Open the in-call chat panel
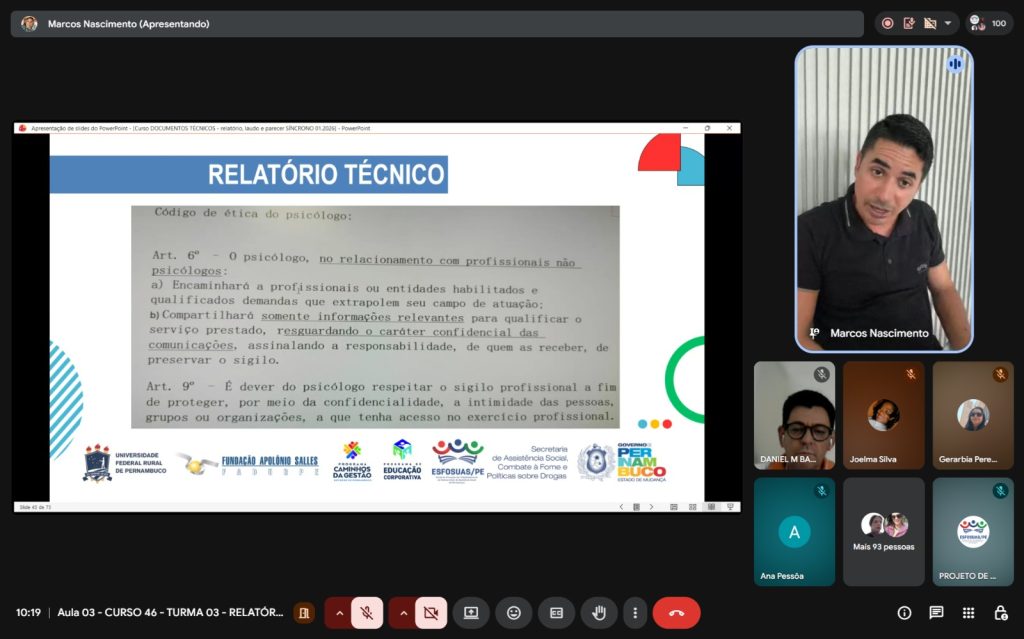Screen dimensions: 1024x639 pyautogui.click(x=936, y=613)
